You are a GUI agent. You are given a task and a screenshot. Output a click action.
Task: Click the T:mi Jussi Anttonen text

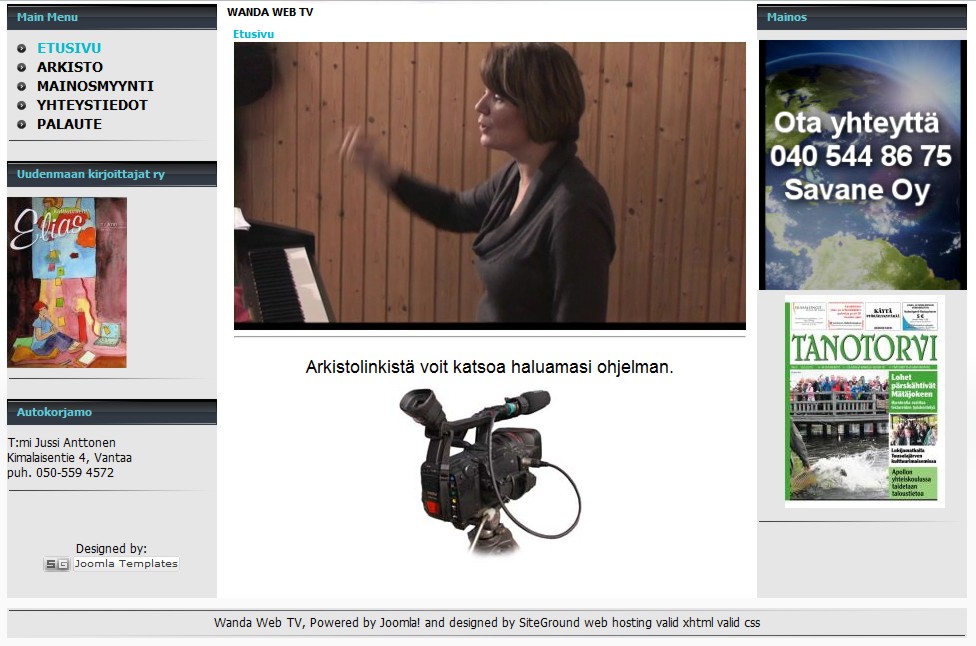click(62, 442)
